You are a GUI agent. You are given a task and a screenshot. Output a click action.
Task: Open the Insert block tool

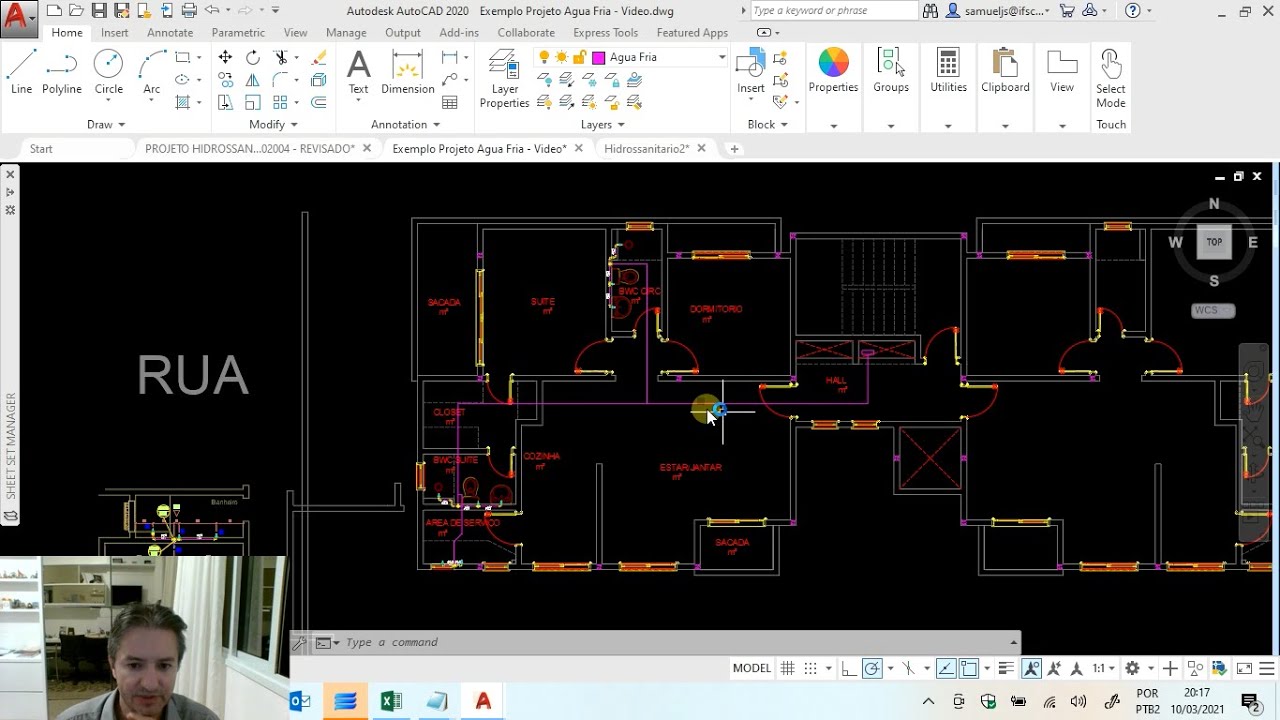coord(751,71)
